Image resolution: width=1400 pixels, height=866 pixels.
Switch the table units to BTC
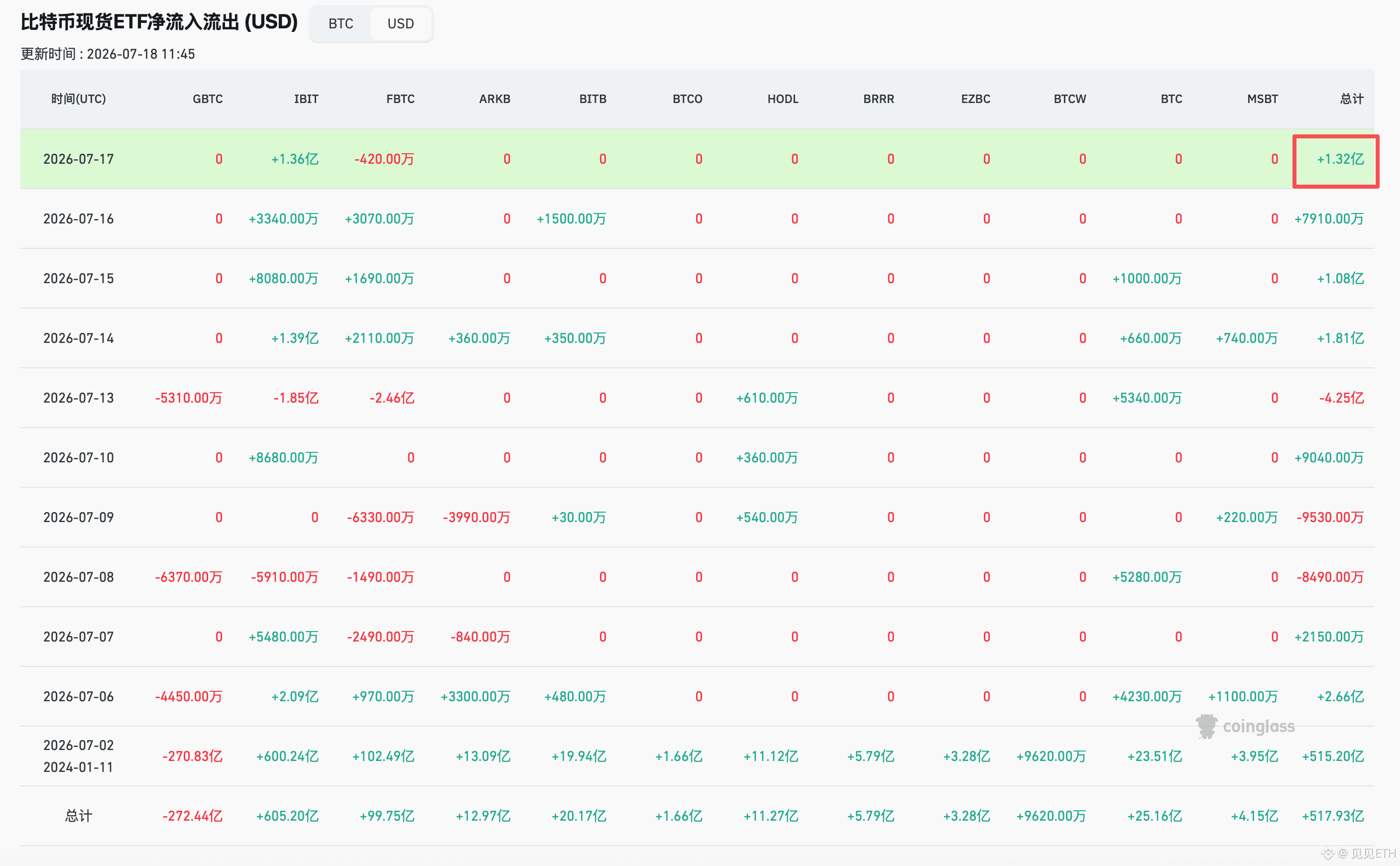point(340,23)
